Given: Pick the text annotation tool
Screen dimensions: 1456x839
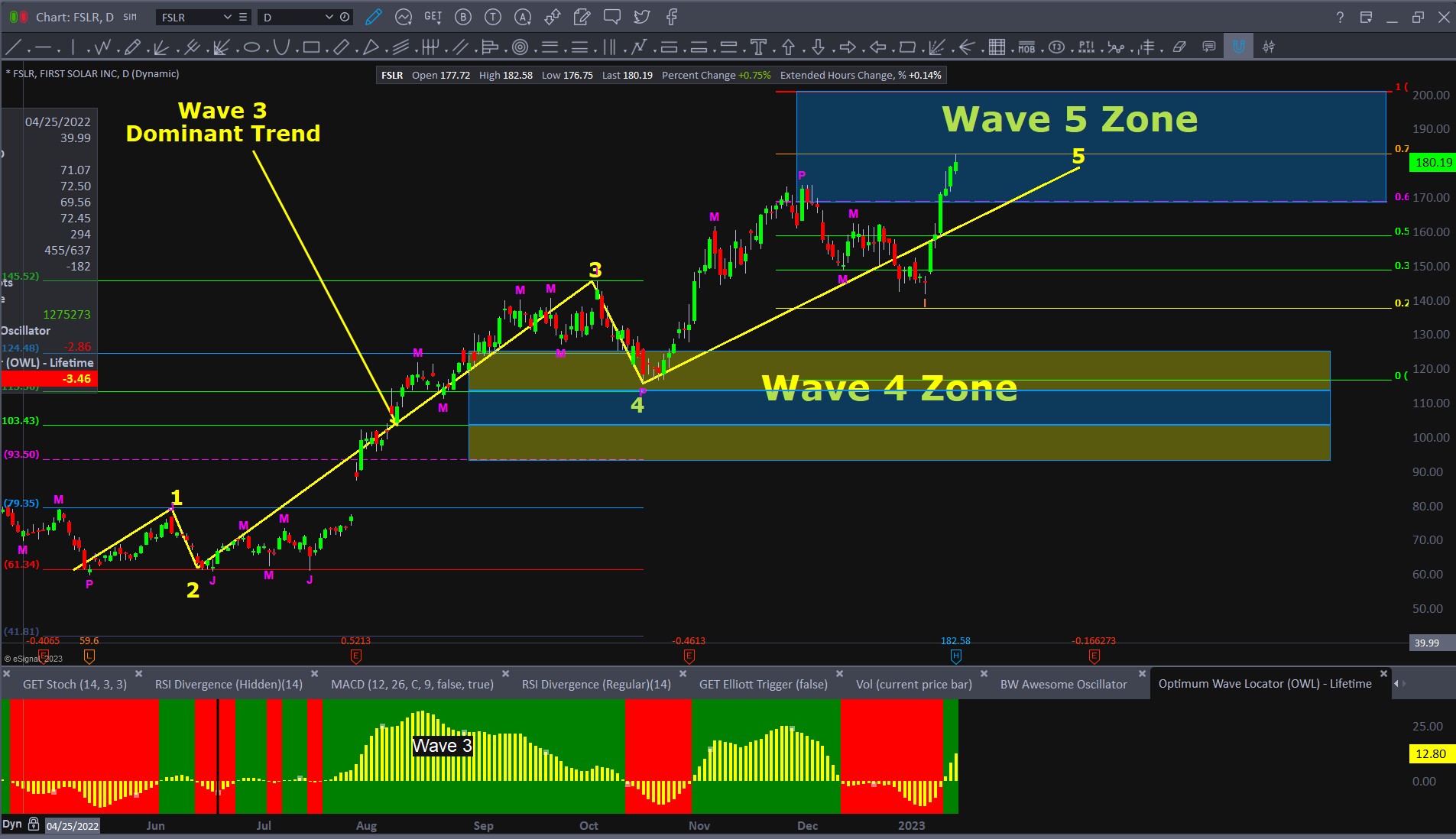Looking at the screenshot, I should pyautogui.click(x=758, y=47).
